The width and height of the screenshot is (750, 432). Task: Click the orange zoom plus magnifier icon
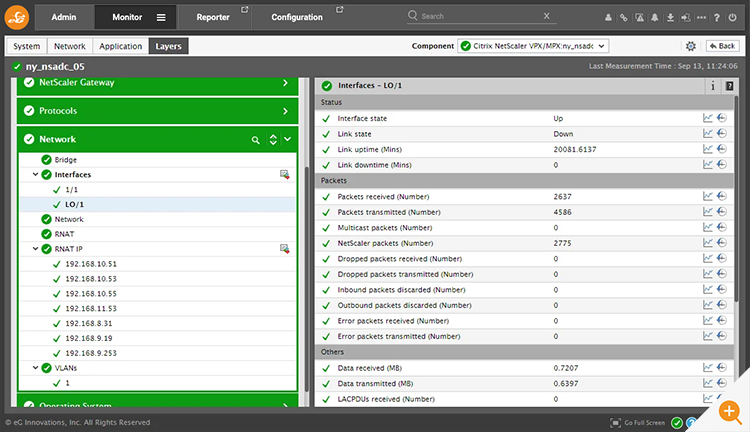[x=730, y=412]
